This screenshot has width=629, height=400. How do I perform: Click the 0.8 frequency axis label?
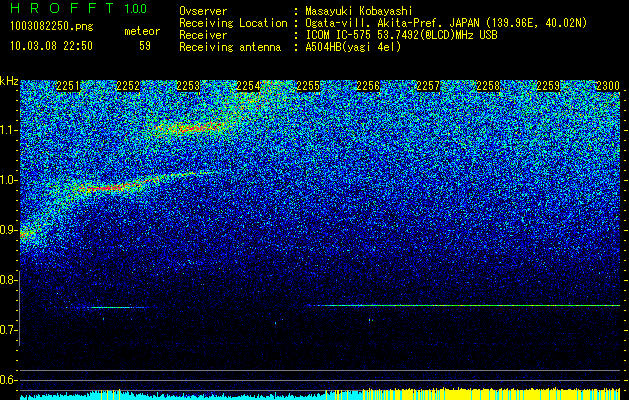pos(8,280)
